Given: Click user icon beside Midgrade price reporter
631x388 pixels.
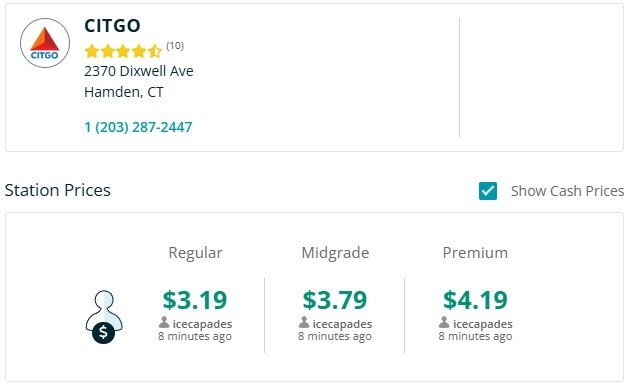Looking at the screenshot, I should coord(304,322).
